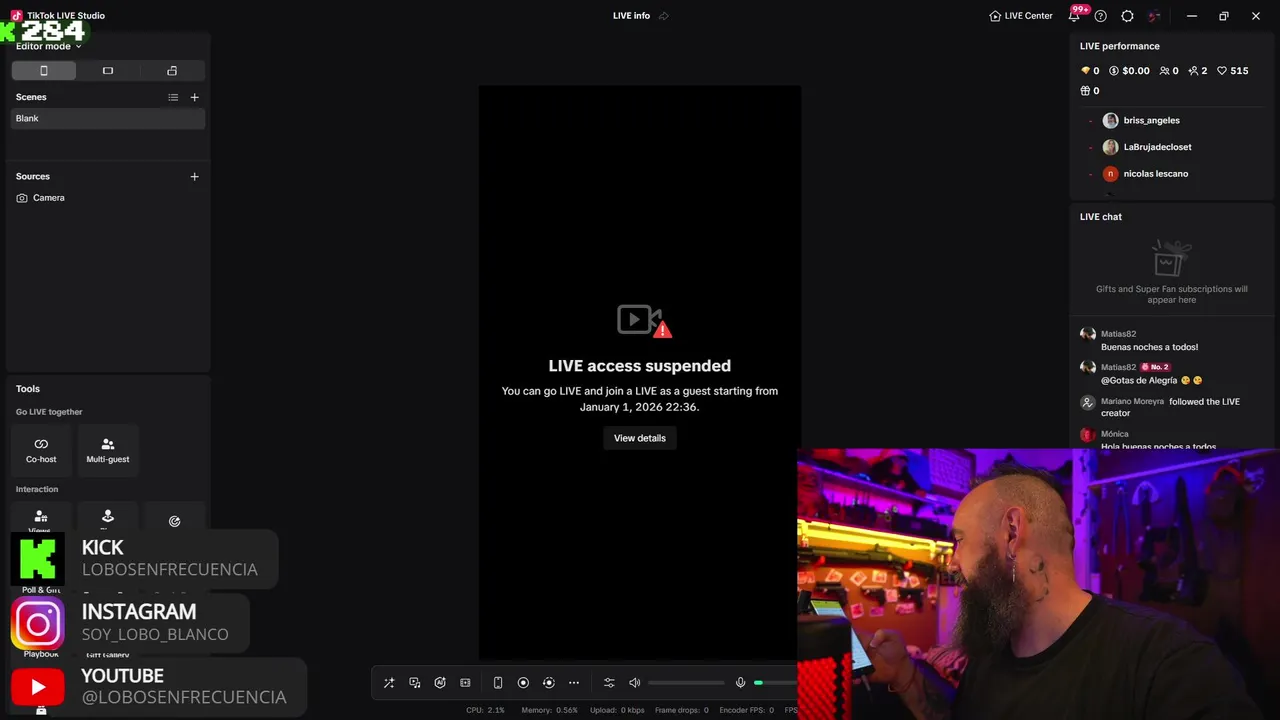This screenshot has height=720, width=1280.
Task: Select the Camera source
Action: coord(108,198)
